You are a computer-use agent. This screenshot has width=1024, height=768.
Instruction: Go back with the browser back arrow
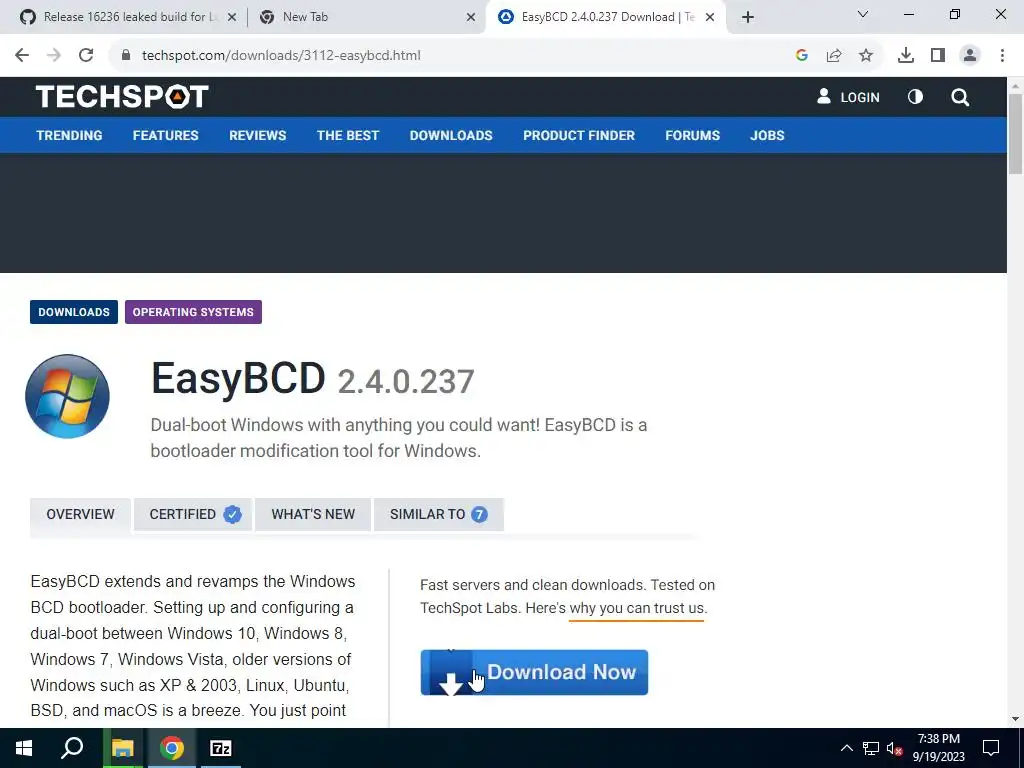pyautogui.click(x=22, y=56)
